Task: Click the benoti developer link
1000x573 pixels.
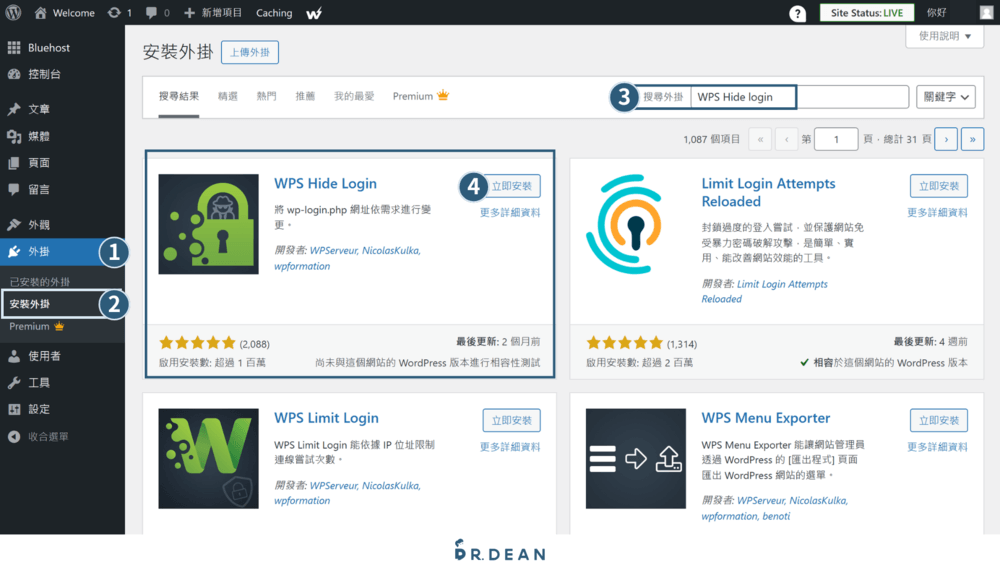Action: (776, 516)
